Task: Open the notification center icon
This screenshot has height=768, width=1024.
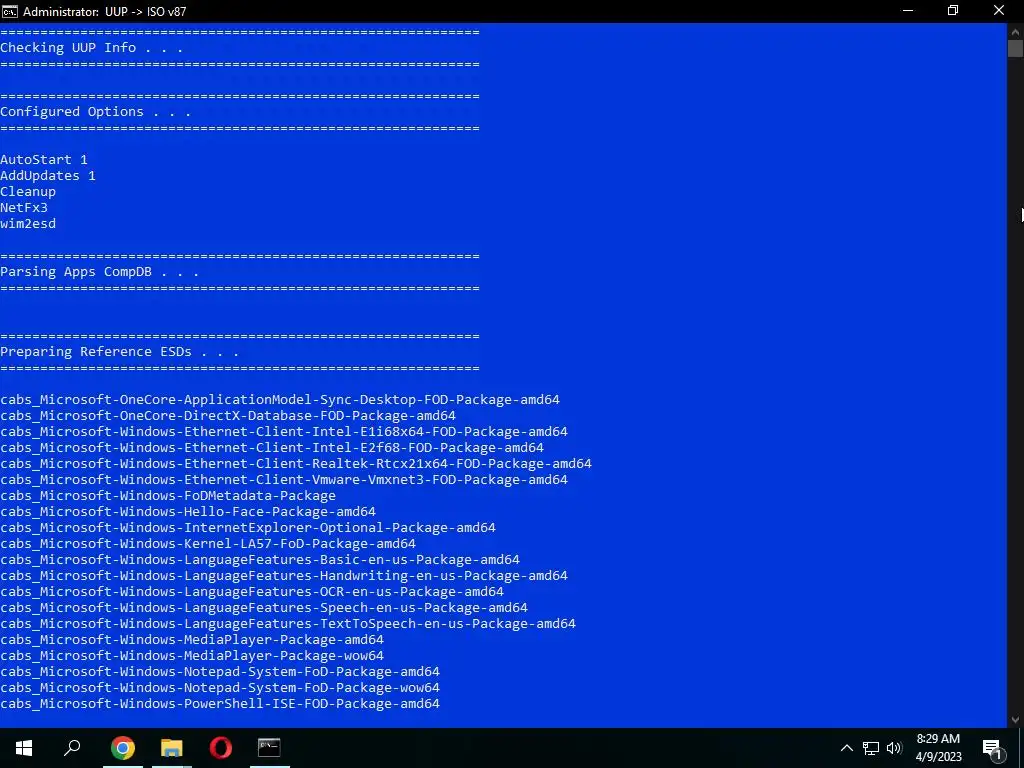Action: (x=993, y=749)
